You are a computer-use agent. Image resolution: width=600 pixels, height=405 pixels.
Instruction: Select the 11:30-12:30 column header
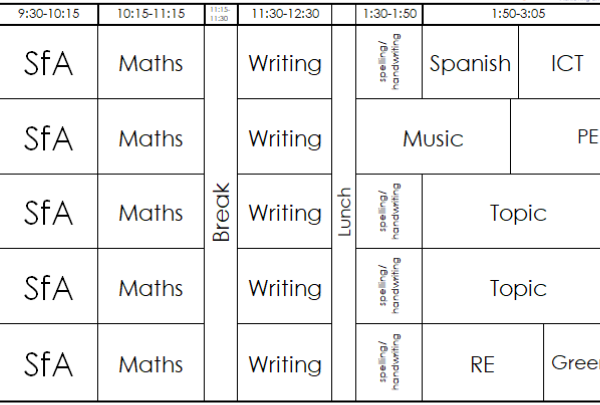pos(285,15)
